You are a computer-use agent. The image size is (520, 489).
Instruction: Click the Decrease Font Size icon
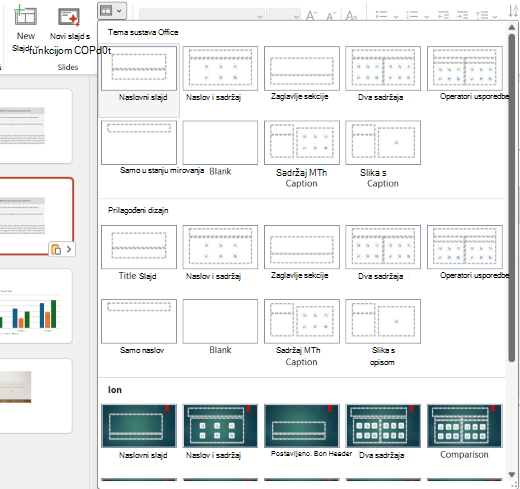(x=331, y=15)
